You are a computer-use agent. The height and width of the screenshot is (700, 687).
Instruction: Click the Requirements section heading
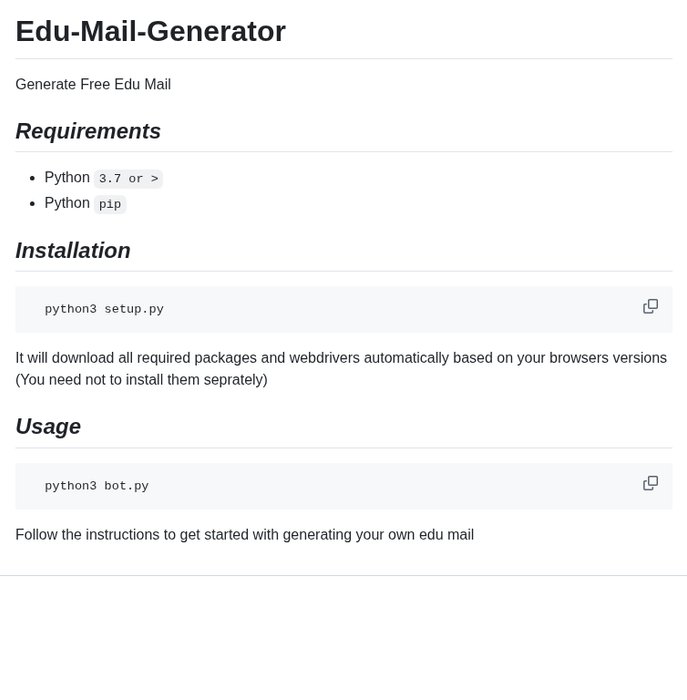(88, 131)
